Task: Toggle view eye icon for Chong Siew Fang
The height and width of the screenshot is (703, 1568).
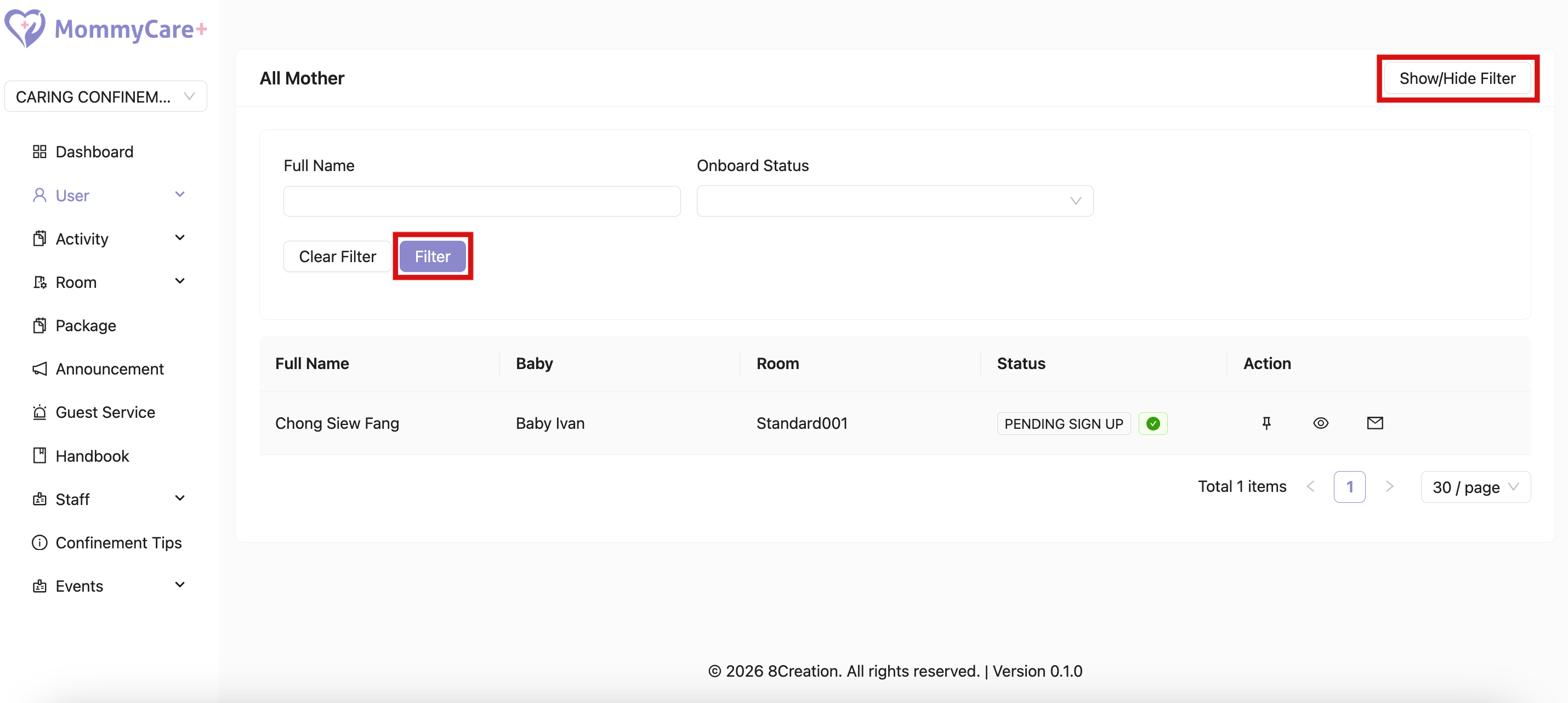Action: [x=1320, y=423]
